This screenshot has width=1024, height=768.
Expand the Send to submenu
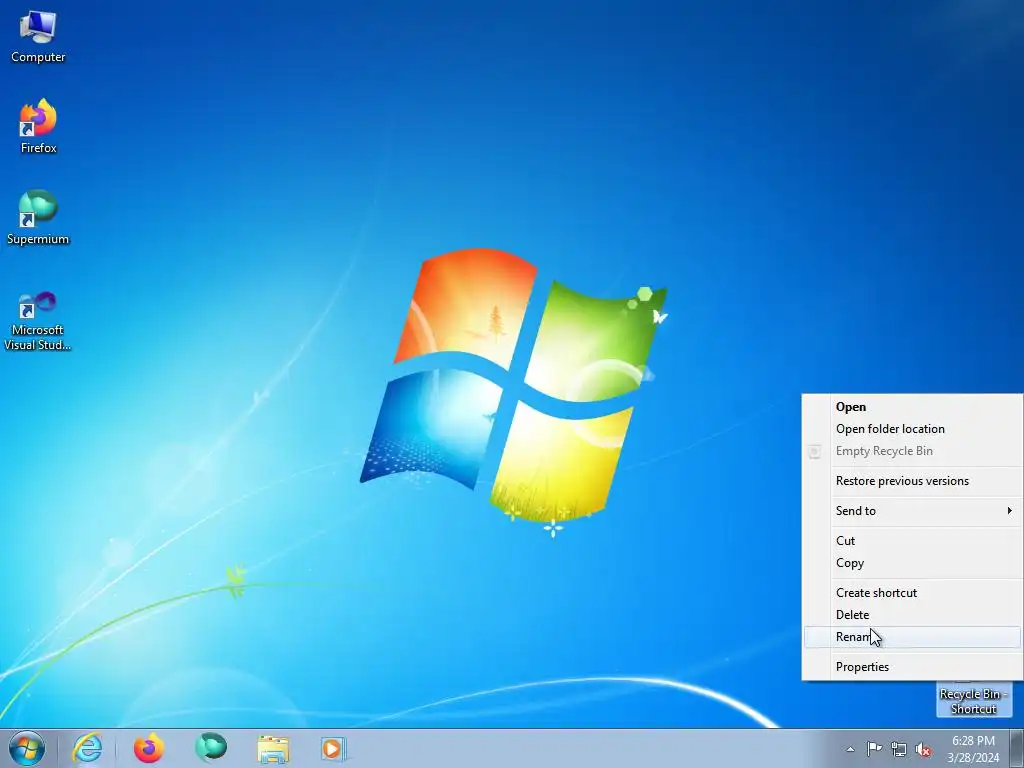(x=912, y=511)
